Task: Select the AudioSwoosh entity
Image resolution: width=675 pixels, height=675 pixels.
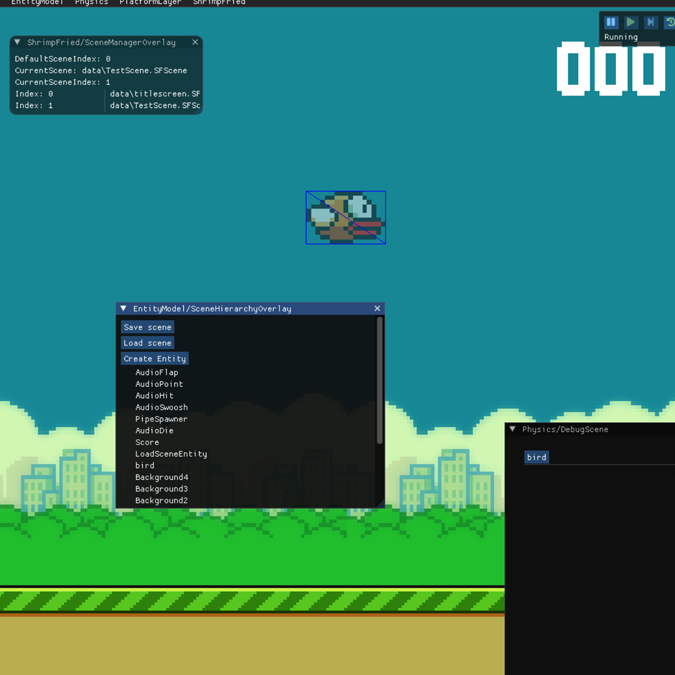Action: pos(161,407)
